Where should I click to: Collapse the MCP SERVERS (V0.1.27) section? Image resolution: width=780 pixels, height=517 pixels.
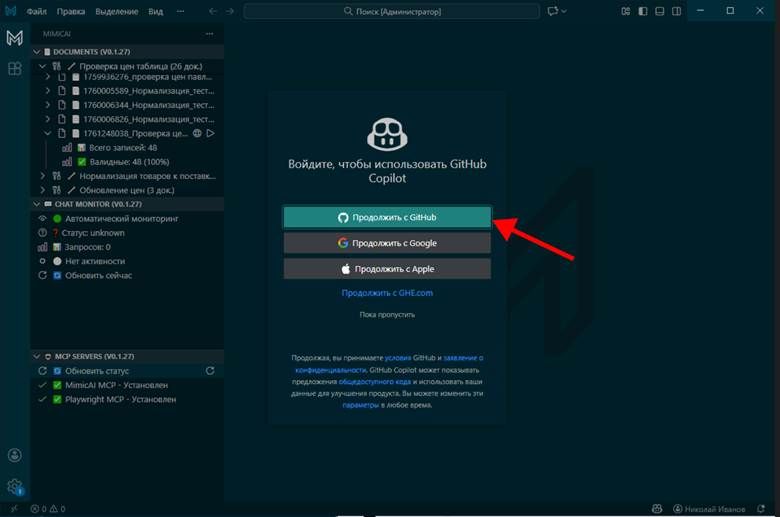coord(36,356)
